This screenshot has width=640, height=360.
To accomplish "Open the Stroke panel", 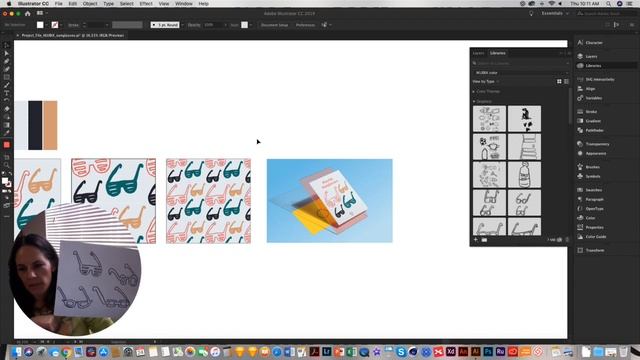I will [587, 111].
